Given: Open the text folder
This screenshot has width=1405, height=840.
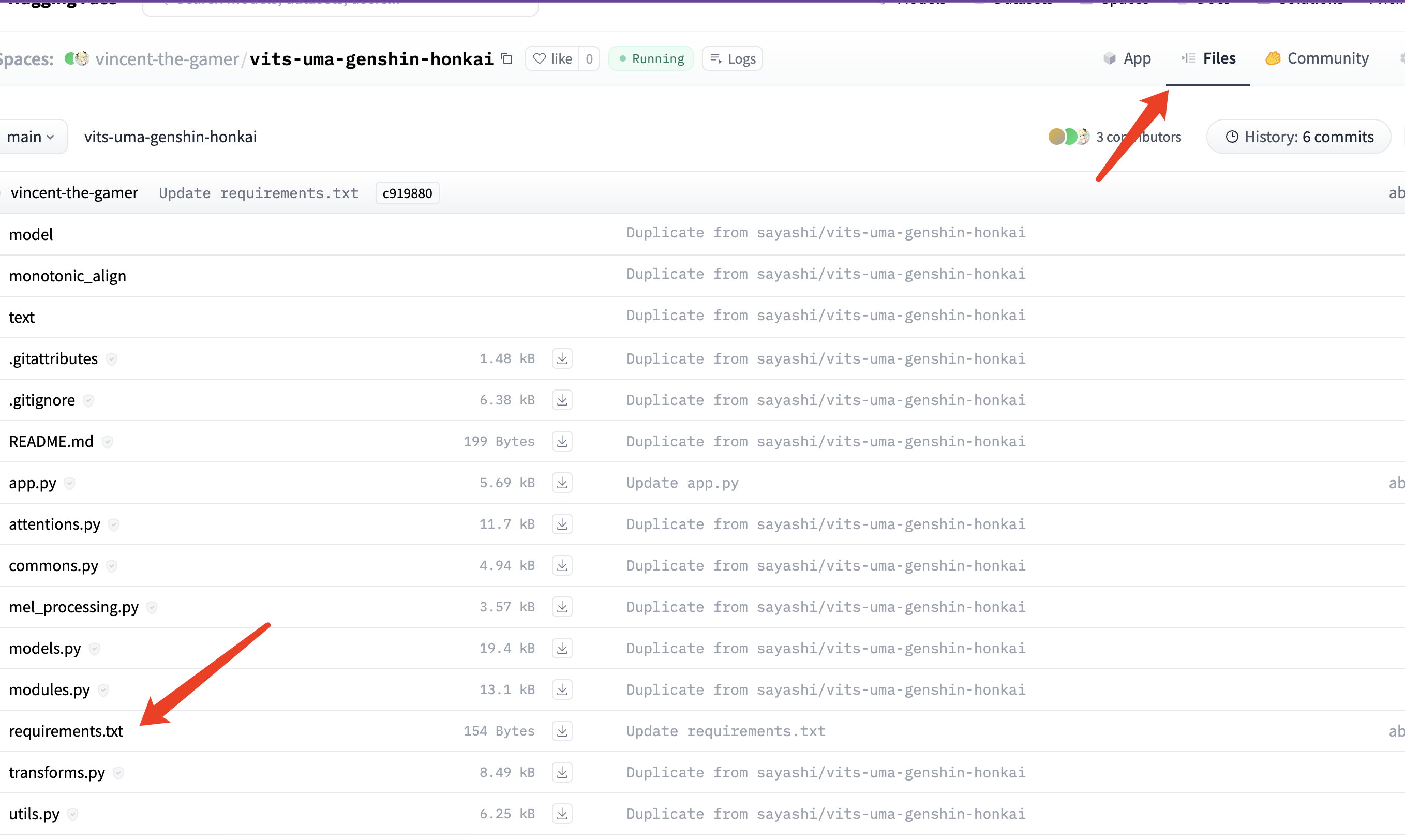Looking at the screenshot, I should 22,317.
